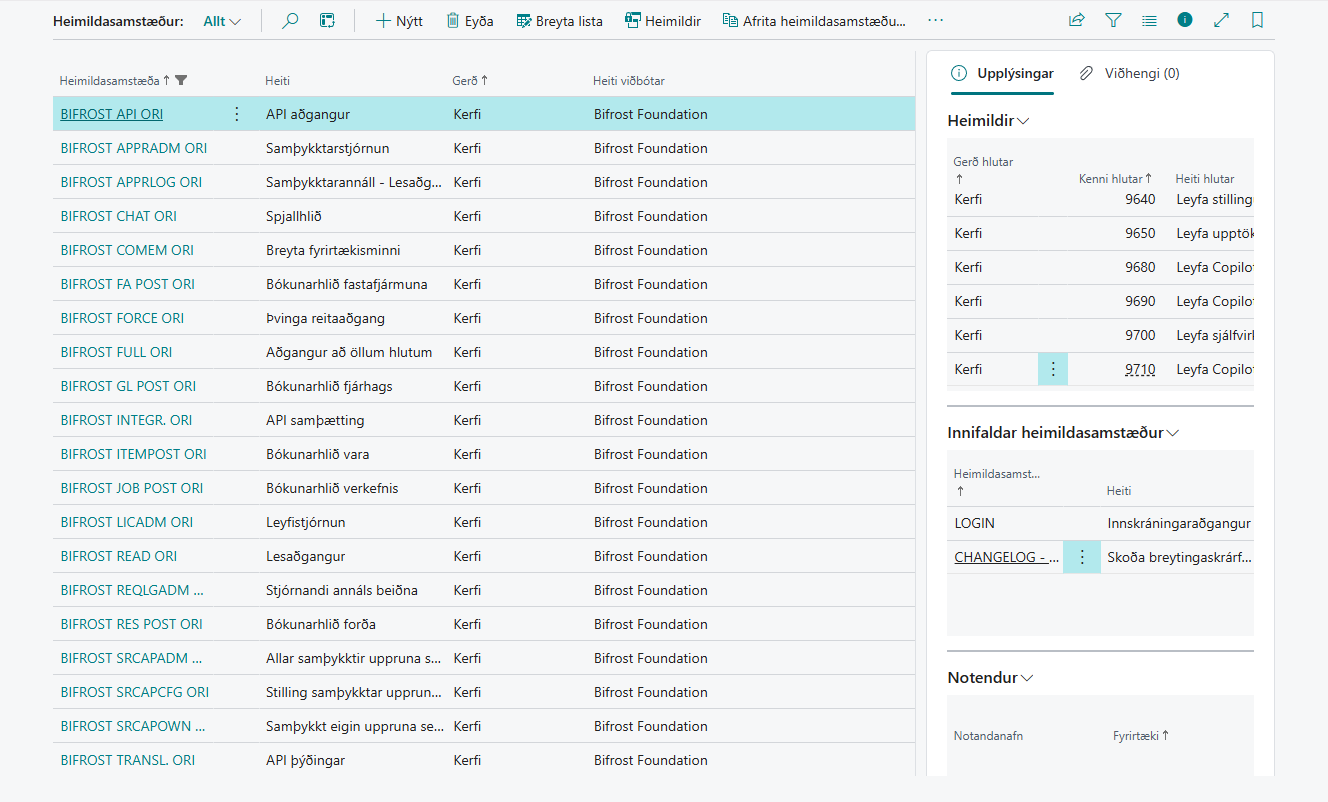
Task: Click the bookmark icon
Action: point(1257,20)
